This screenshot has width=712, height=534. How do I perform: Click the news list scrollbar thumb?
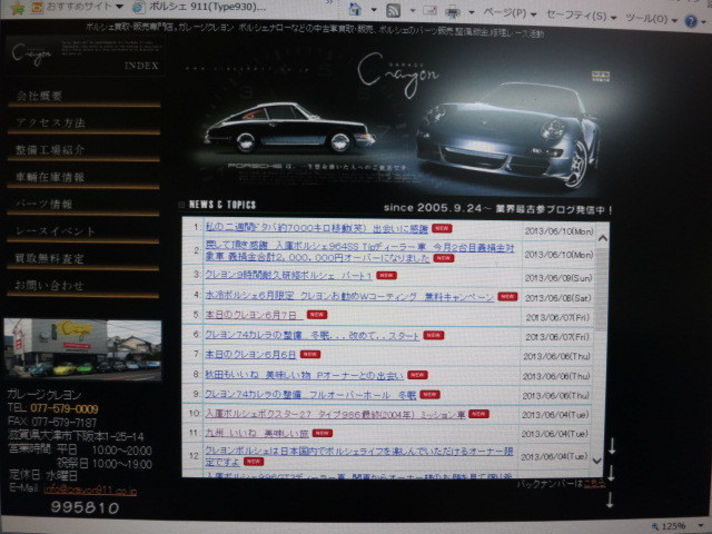coord(602,288)
